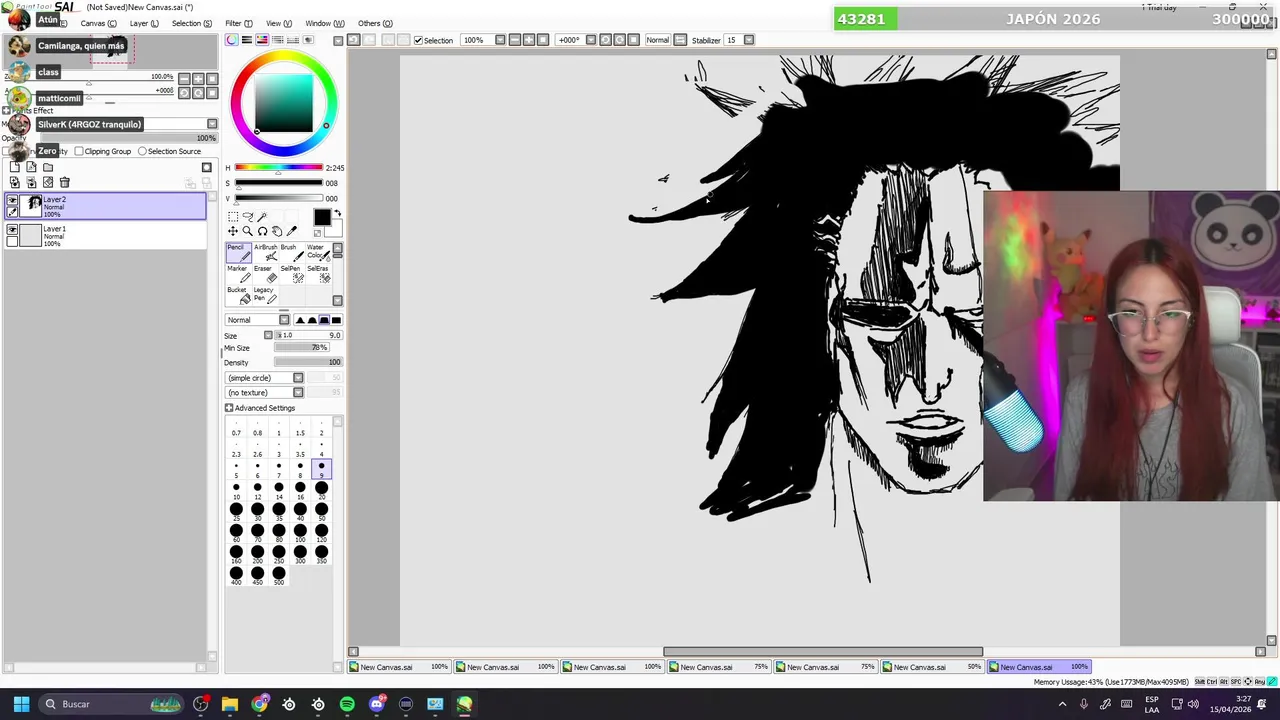Viewport: 1280px width, 720px height.
Task: Enable the Clipping Group checkbox
Action: (x=79, y=151)
